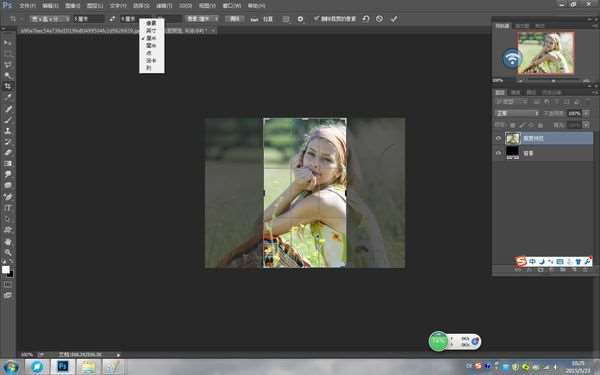Toggle lock transparent pixels in Layers panel

pyautogui.click(x=513, y=125)
